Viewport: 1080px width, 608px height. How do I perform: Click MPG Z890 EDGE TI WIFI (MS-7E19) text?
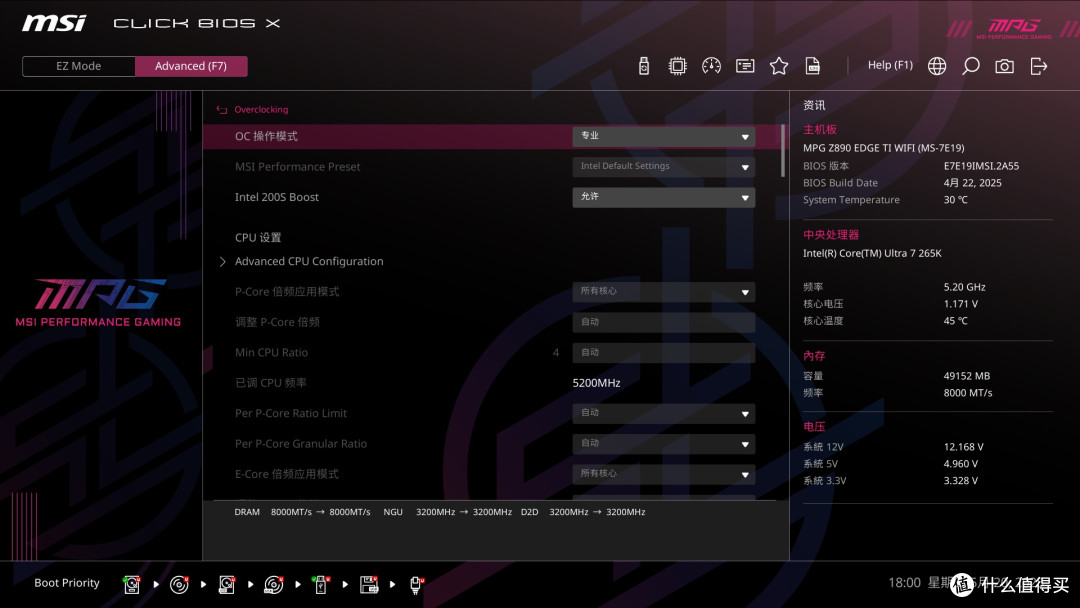tap(884, 148)
